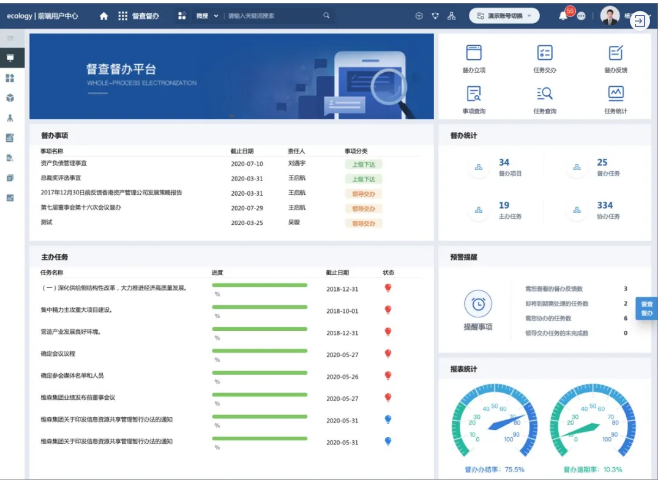The image size is (660, 484).
Task: Click the 提醒事项 alarm clock icon
Action: pos(478,304)
